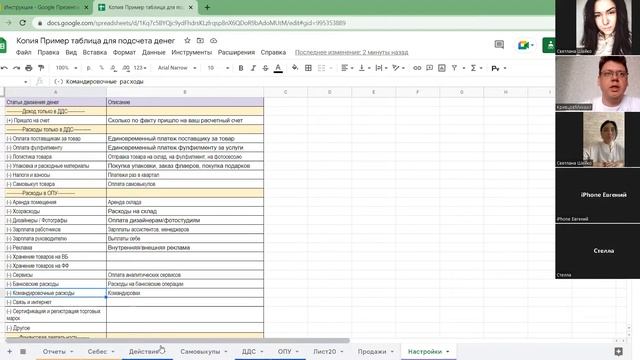640x360 pixels.
Task: Toggle strikethrough formatting
Action: (265, 68)
